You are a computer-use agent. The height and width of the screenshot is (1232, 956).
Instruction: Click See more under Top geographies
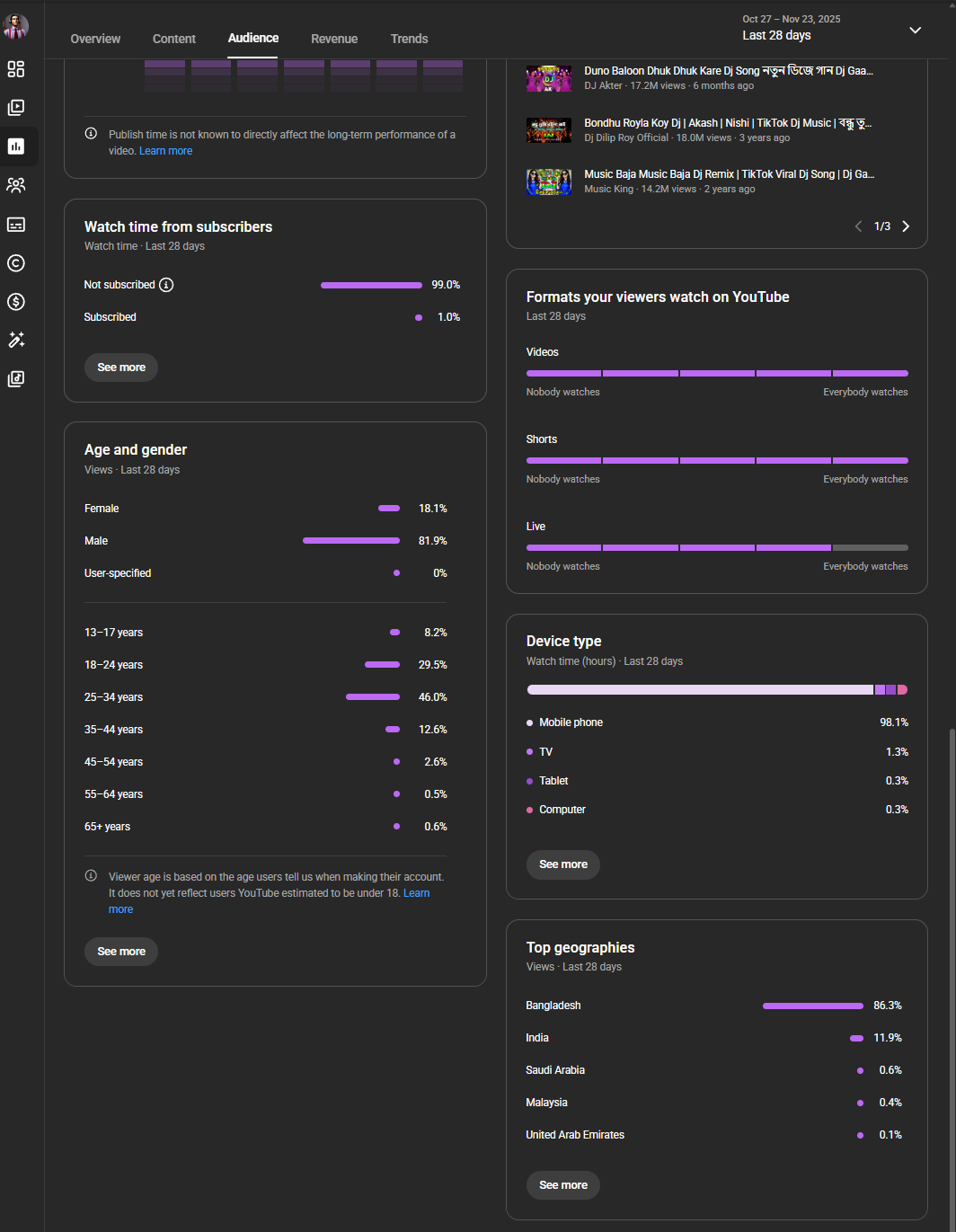point(563,1185)
